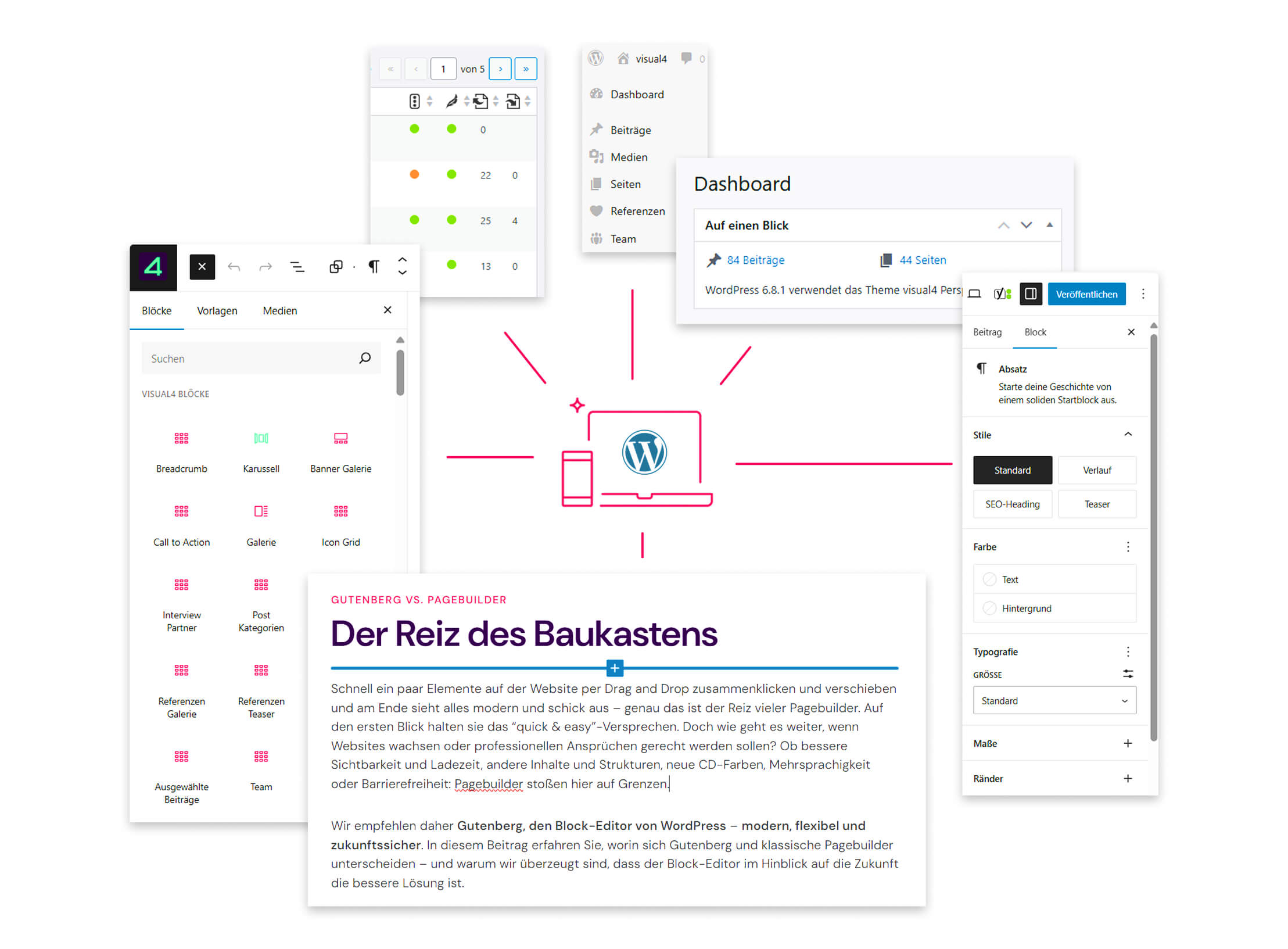Image resolution: width=1288 pixels, height=949 pixels.
Task: Insert the Team block in inserter
Action: click(261, 771)
